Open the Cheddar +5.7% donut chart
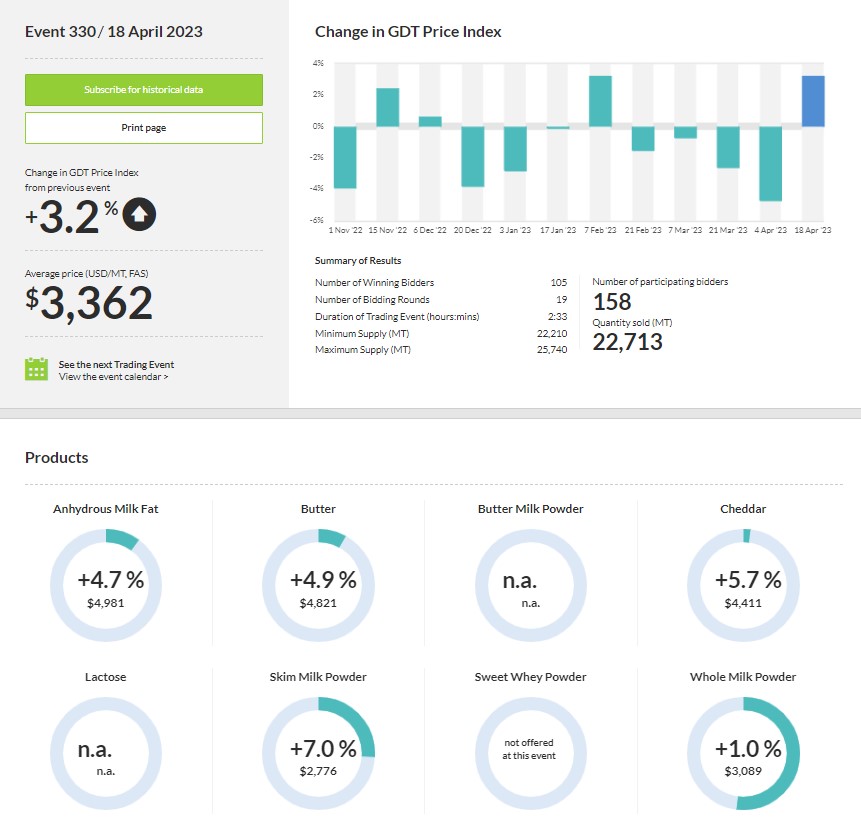Image resolution: width=861 pixels, height=832 pixels. pos(743,585)
